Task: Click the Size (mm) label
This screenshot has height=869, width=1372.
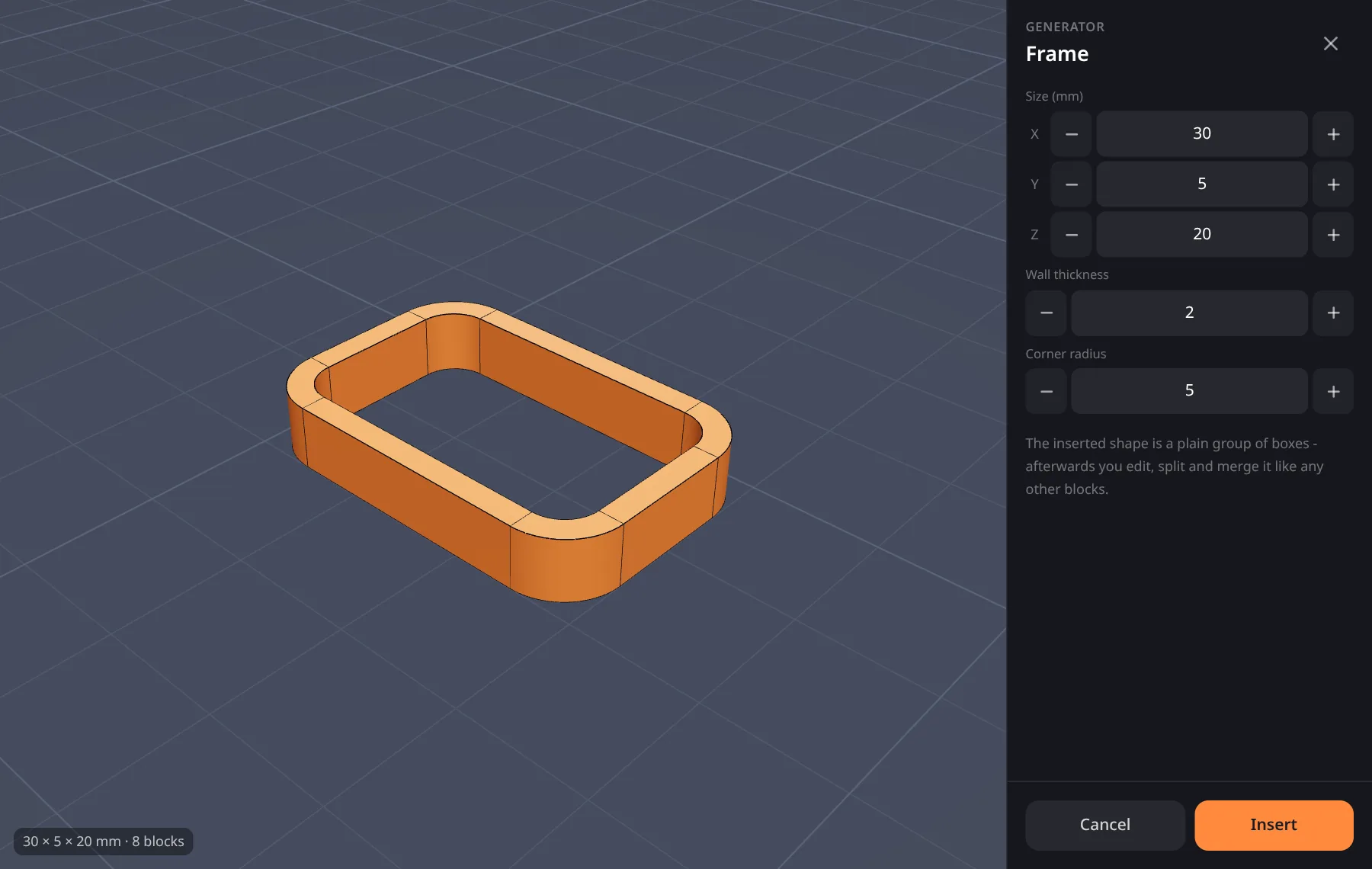Action: pos(1053,96)
